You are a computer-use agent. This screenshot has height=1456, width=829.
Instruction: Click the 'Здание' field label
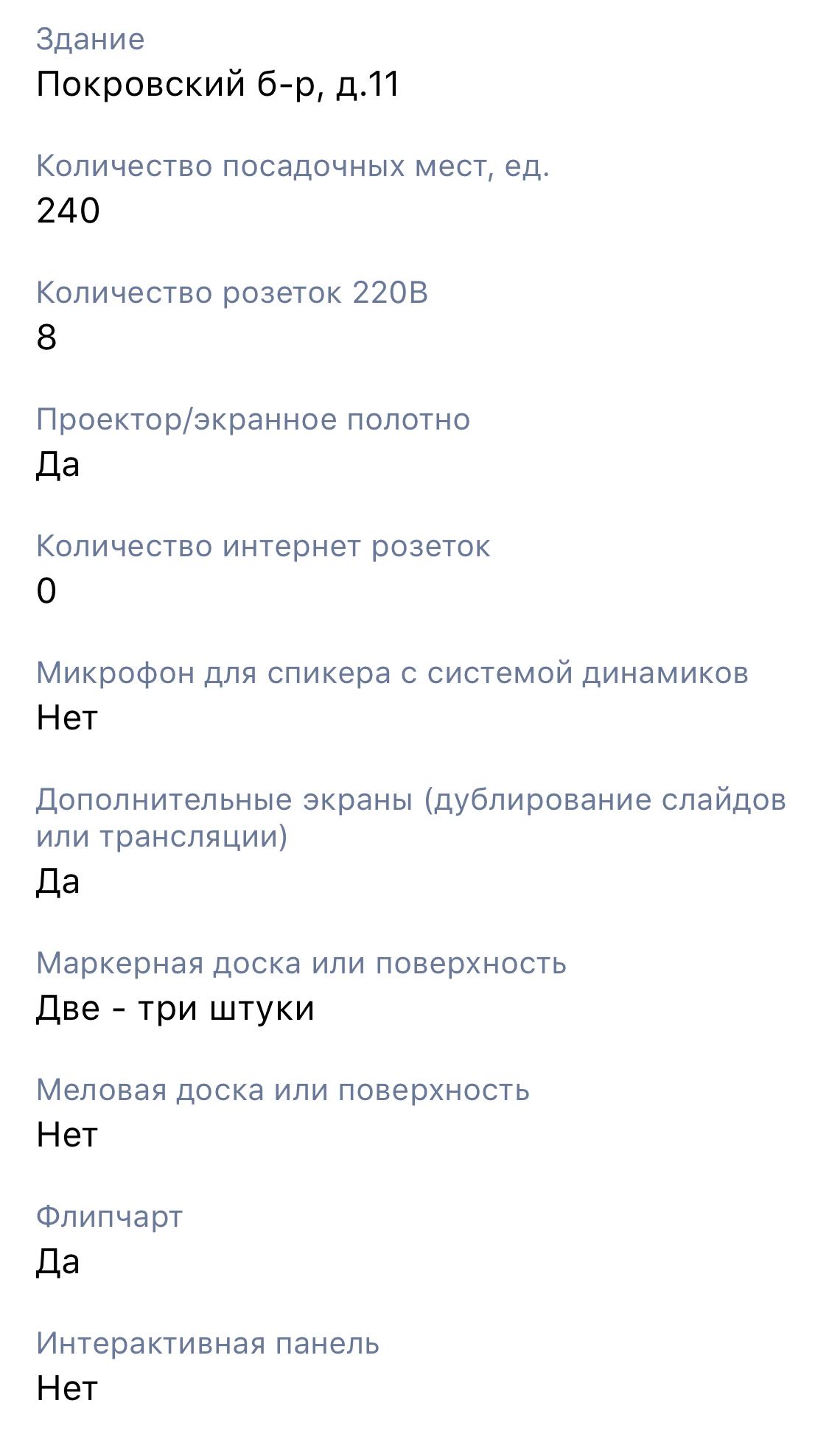point(90,39)
